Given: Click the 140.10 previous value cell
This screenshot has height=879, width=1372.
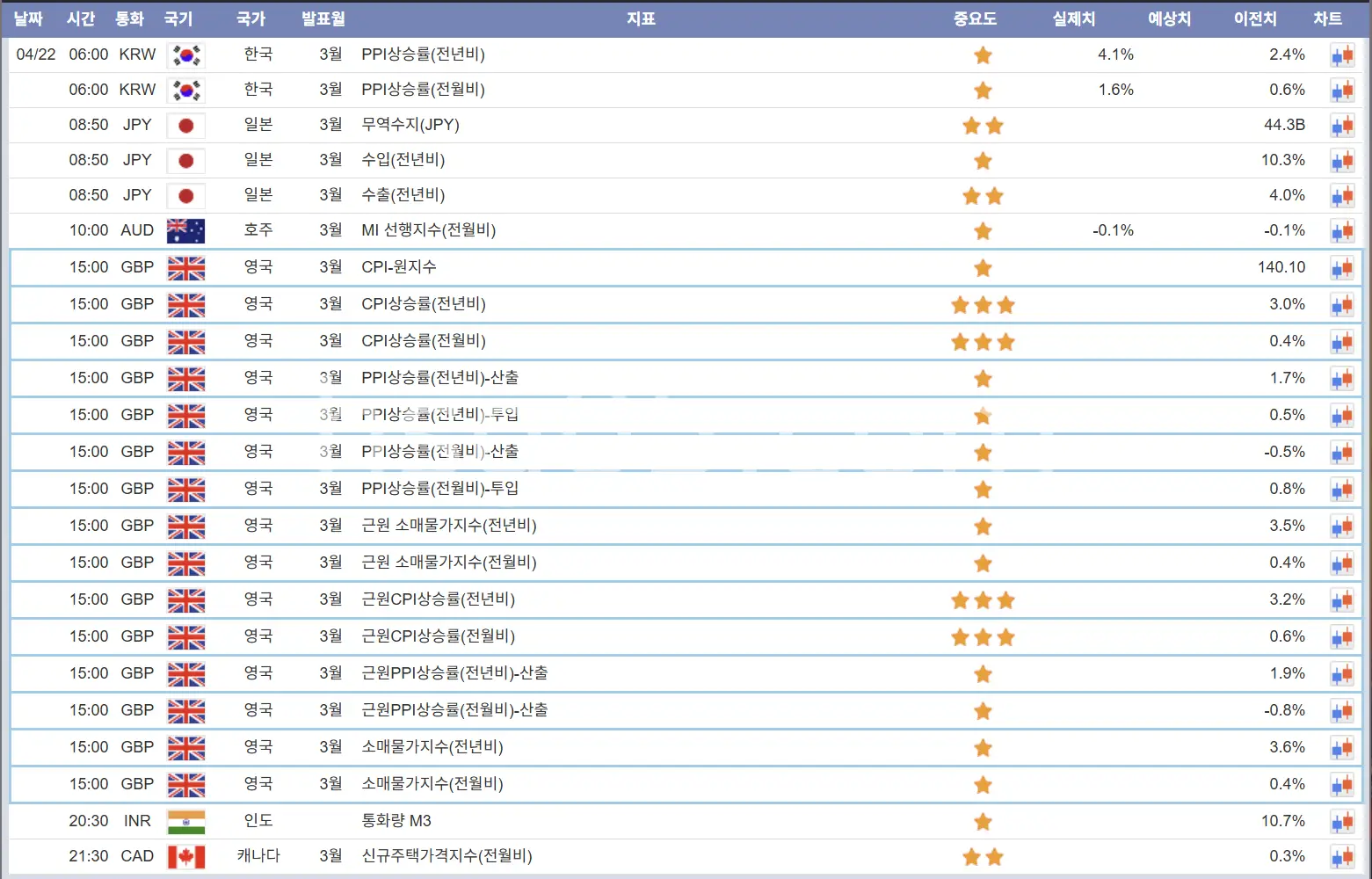Looking at the screenshot, I should pos(1281,267).
